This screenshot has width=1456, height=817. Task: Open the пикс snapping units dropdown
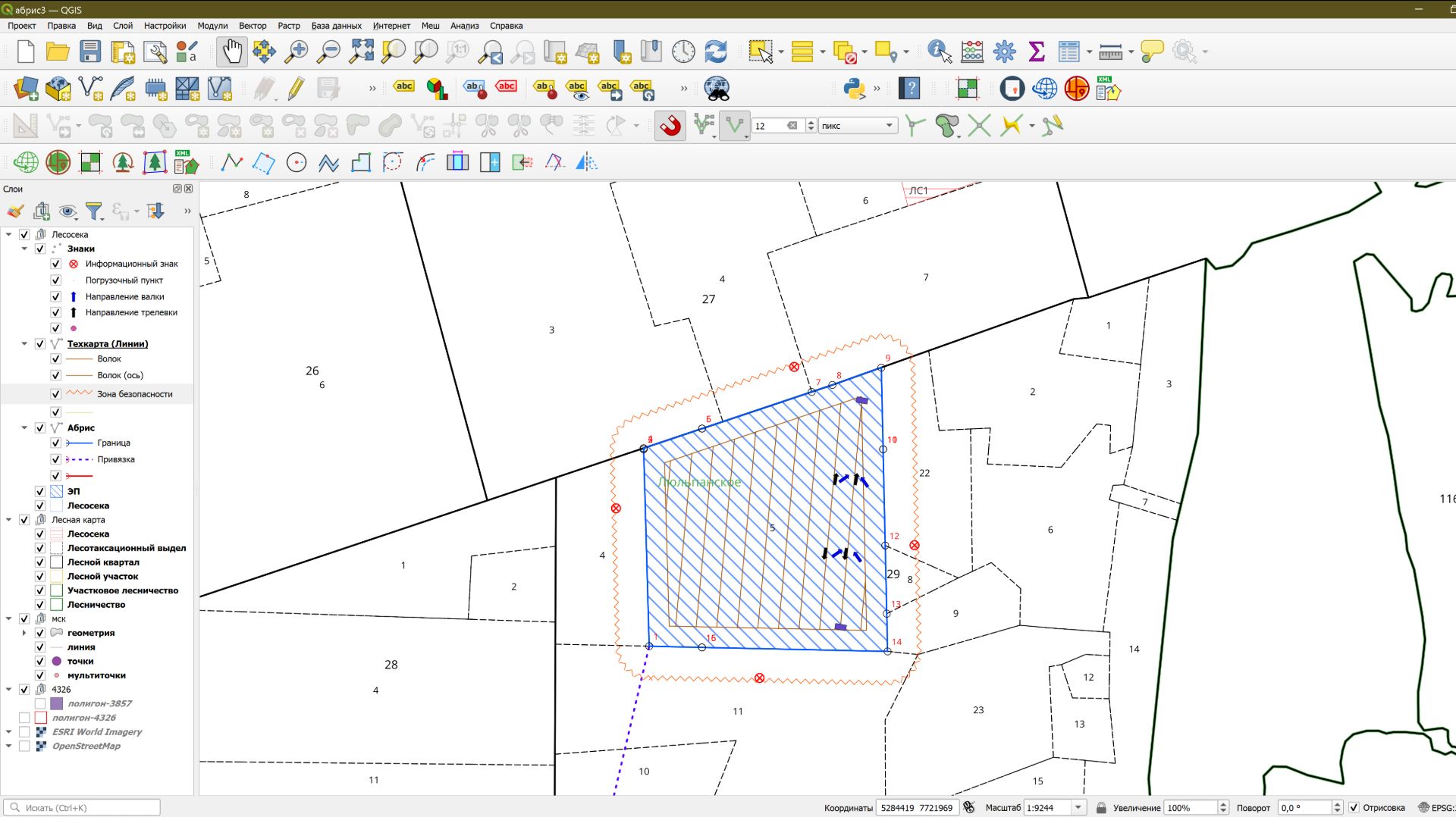858,126
